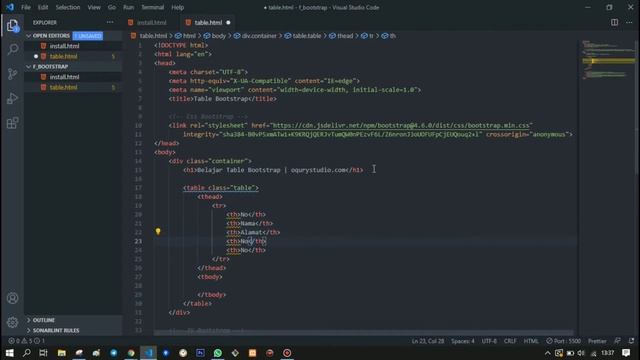The image size is (640, 360).
Task: Open the File menu
Action: pos(26,7)
